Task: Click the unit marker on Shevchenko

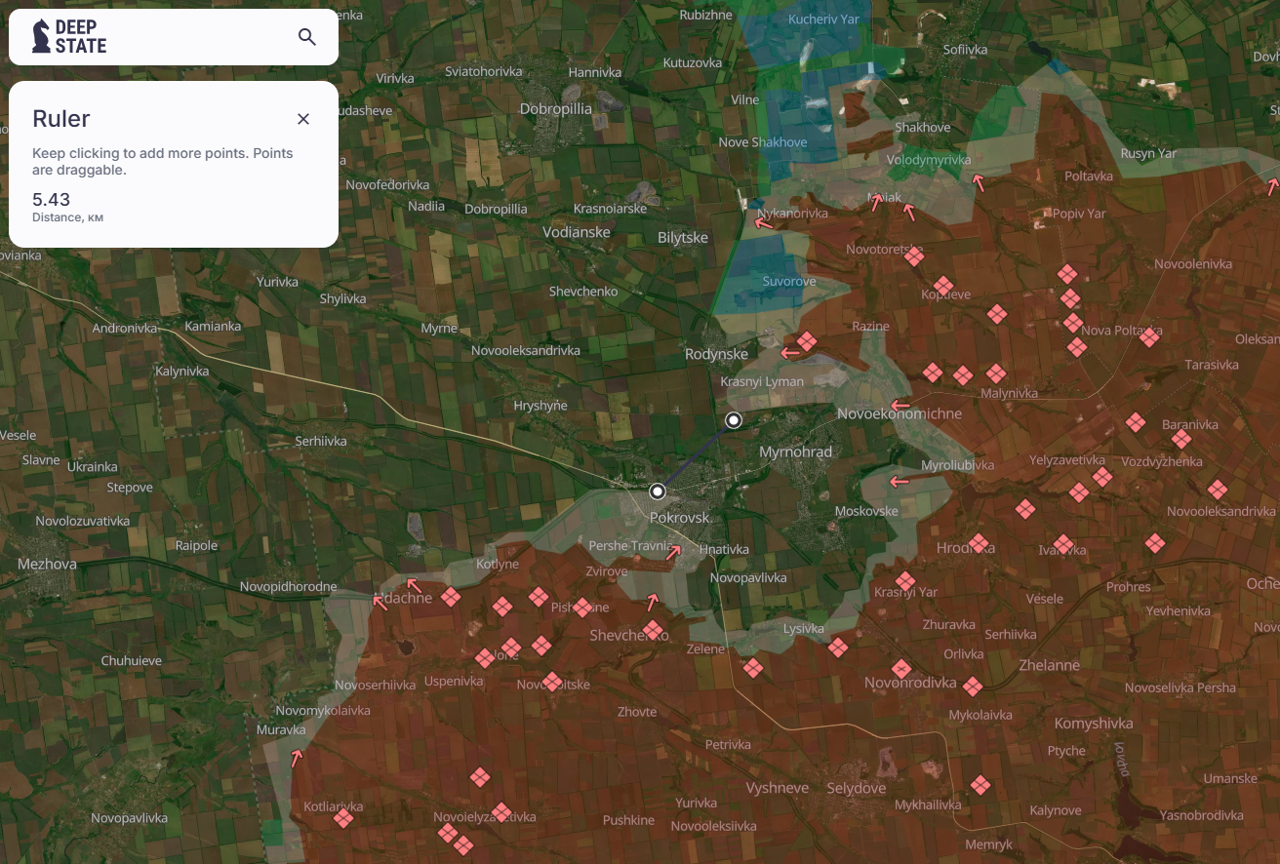Action: 653,630
